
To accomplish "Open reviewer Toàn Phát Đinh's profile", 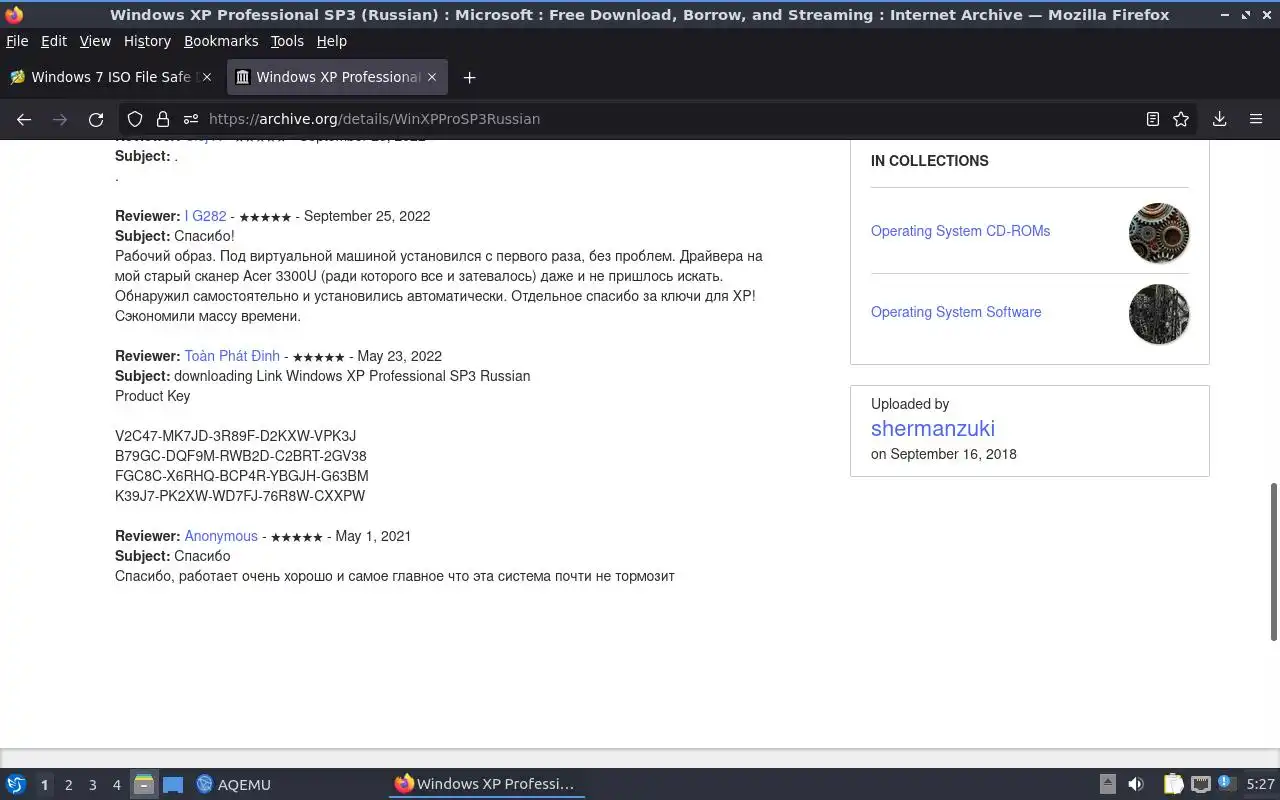I will click(232, 356).
